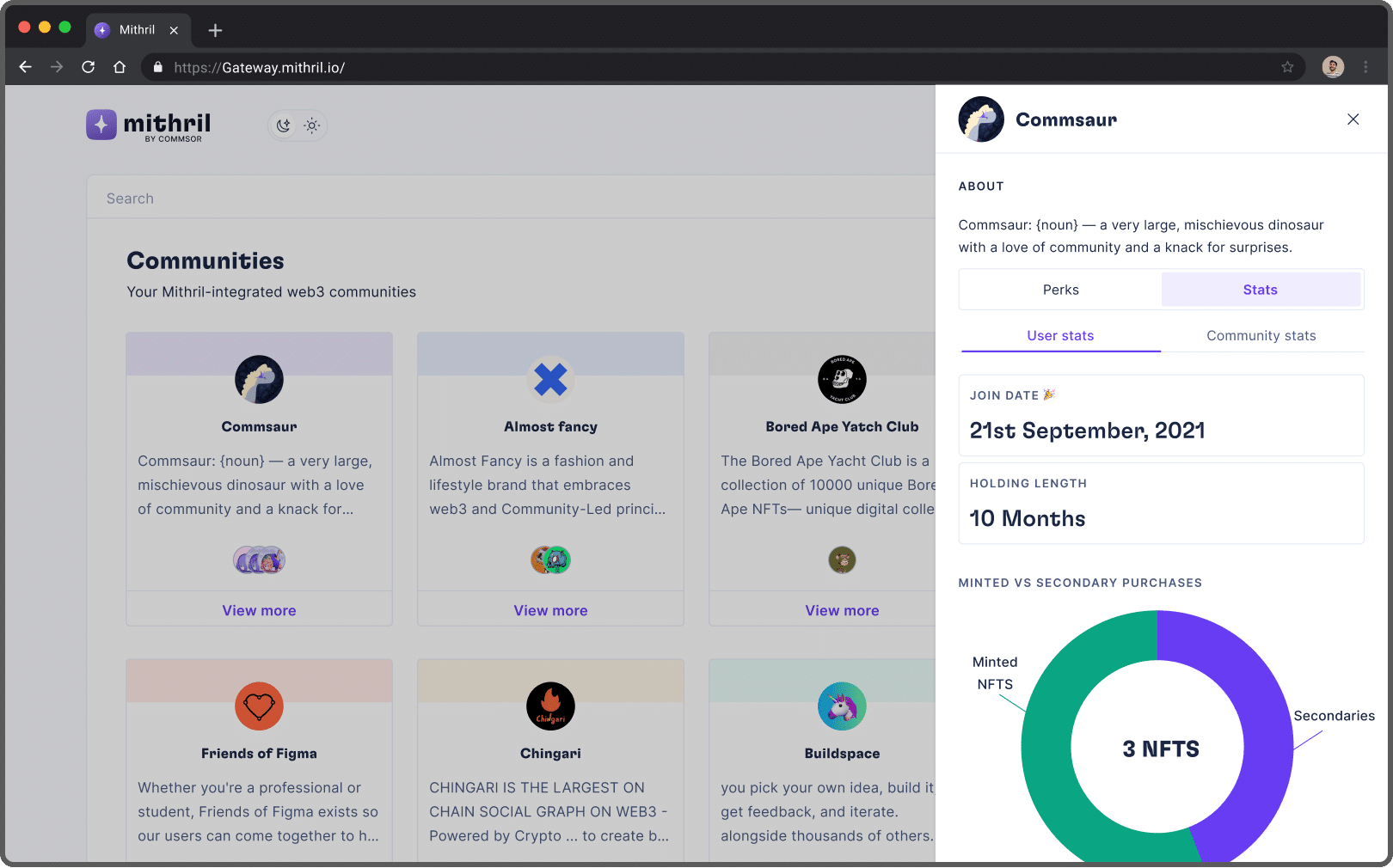Click the Chingari flame logo
Image resolution: width=1393 pixels, height=868 pixels.
[550, 706]
